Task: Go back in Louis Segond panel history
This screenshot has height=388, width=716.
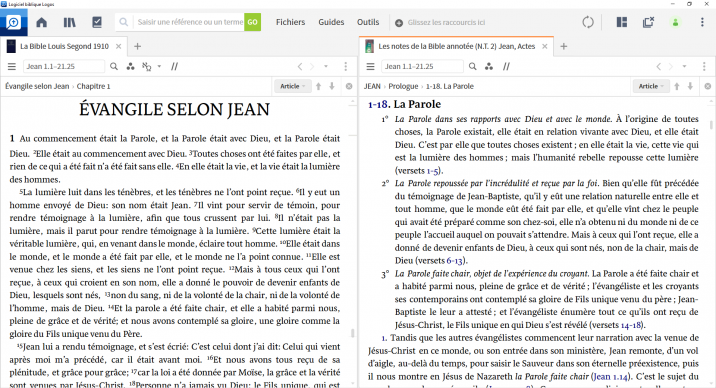Action: coord(300,67)
